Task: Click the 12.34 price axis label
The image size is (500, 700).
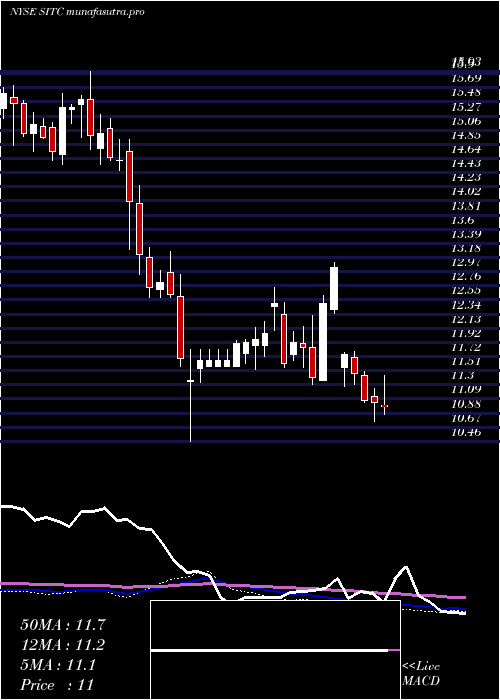Action: pos(466,305)
